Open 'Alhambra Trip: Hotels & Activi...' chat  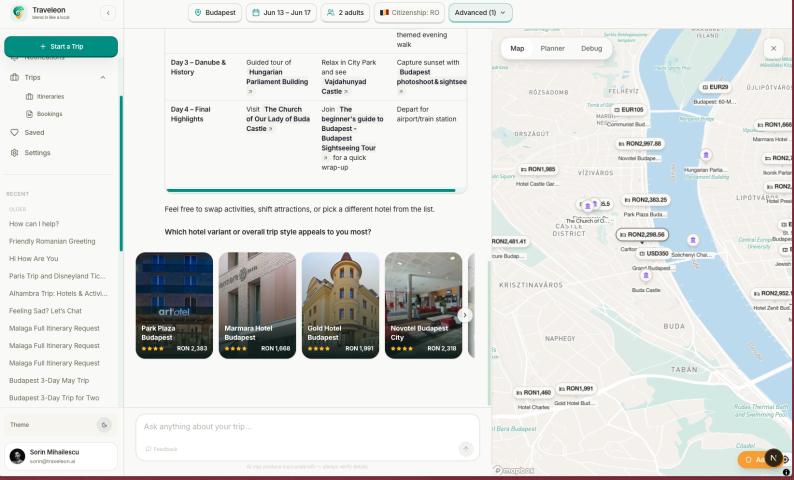[58, 293]
